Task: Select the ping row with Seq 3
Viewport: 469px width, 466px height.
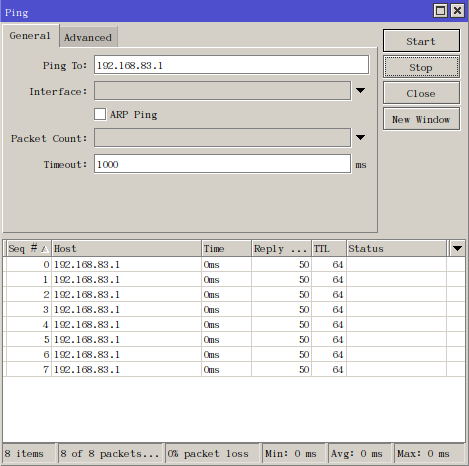Action: (x=234, y=309)
